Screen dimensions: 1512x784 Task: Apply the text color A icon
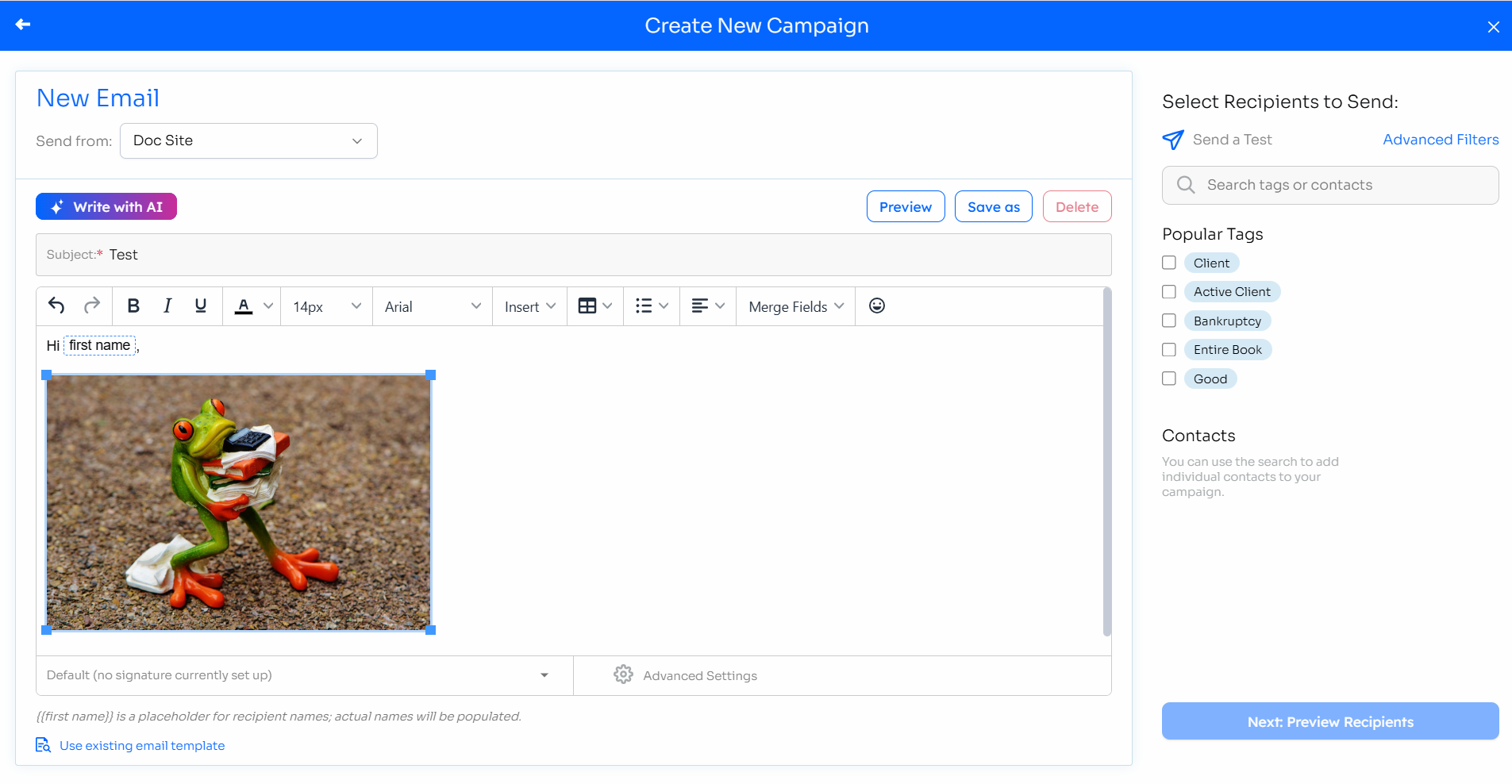tap(244, 306)
